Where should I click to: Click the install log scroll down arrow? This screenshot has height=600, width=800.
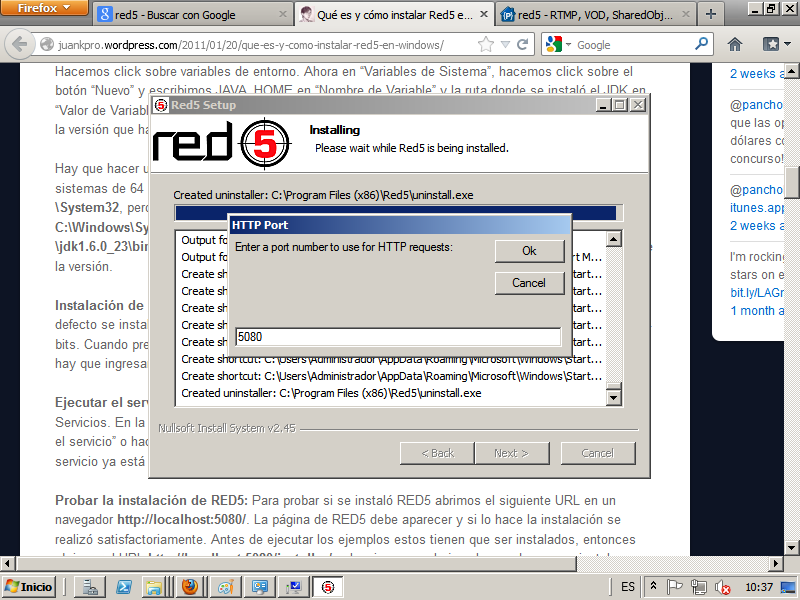(614, 397)
